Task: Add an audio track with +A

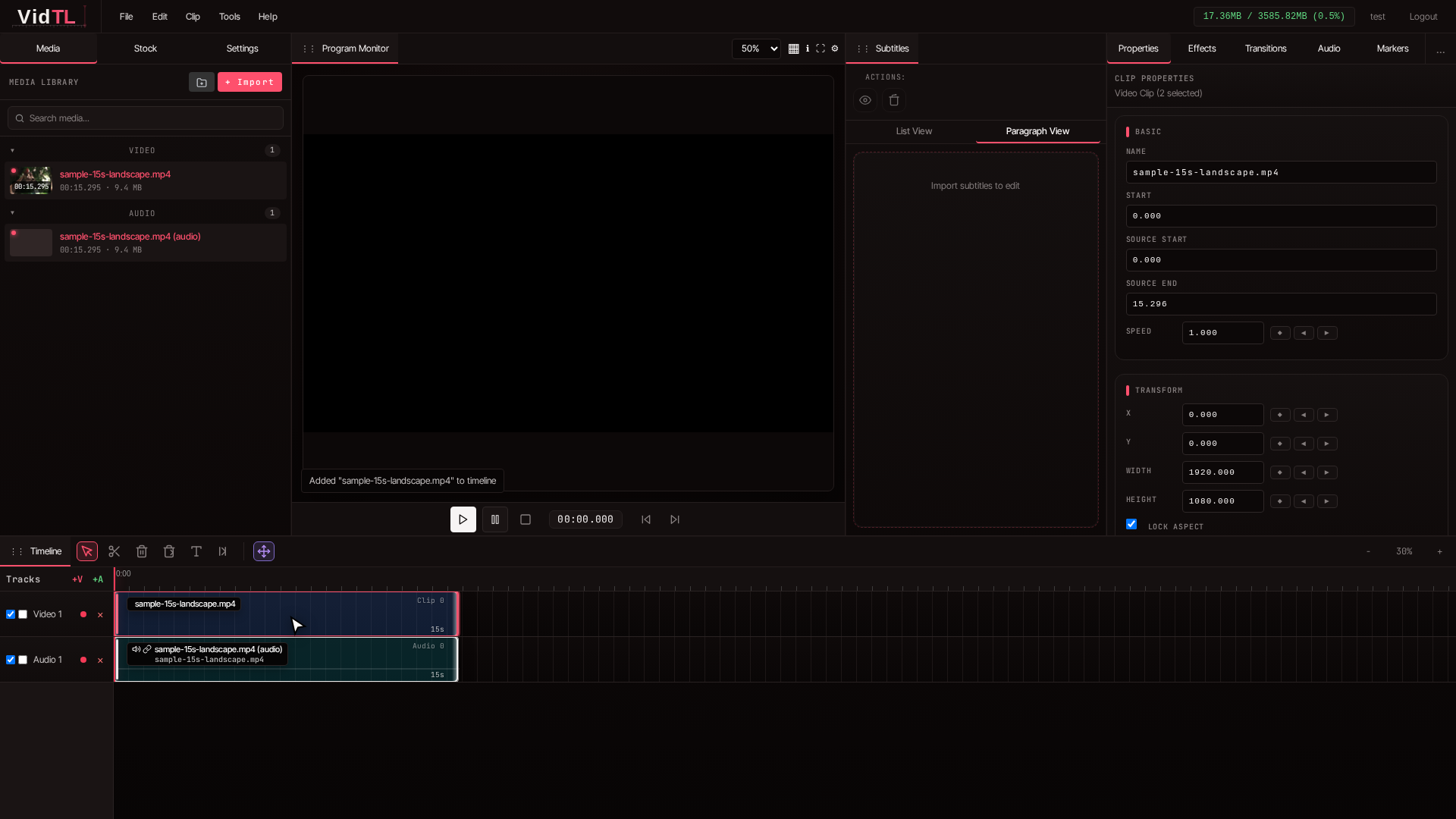Action: (98, 579)
